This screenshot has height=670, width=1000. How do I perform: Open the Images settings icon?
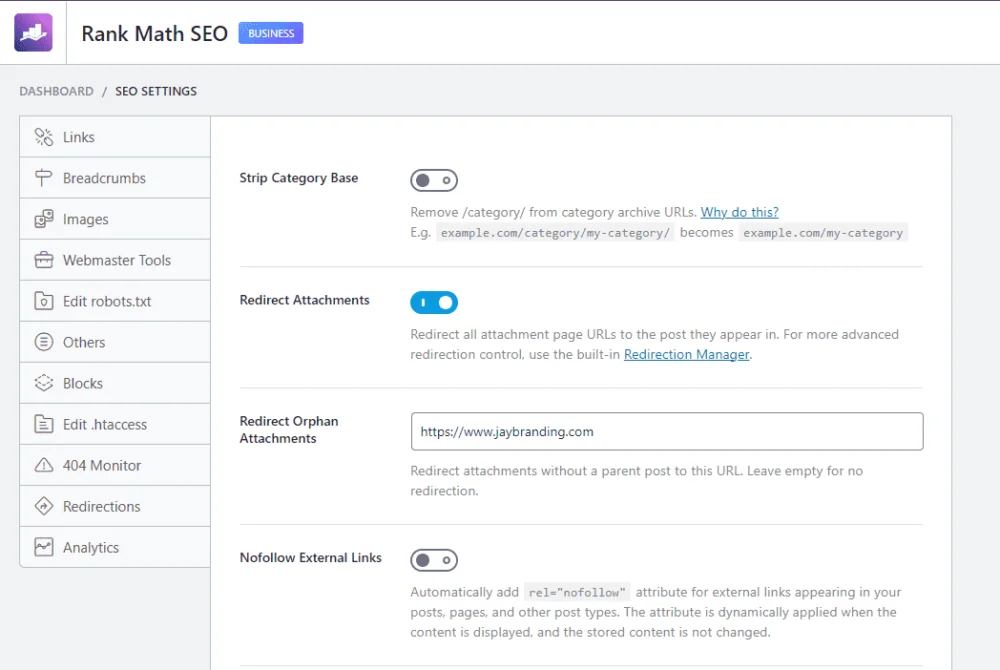(x=43, y=219)
